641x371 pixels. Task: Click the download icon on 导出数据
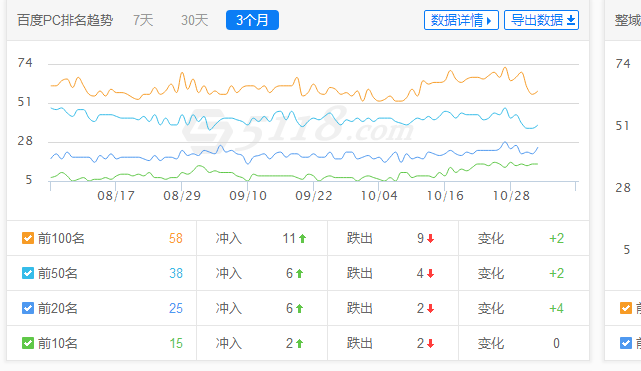click(571, 20)
